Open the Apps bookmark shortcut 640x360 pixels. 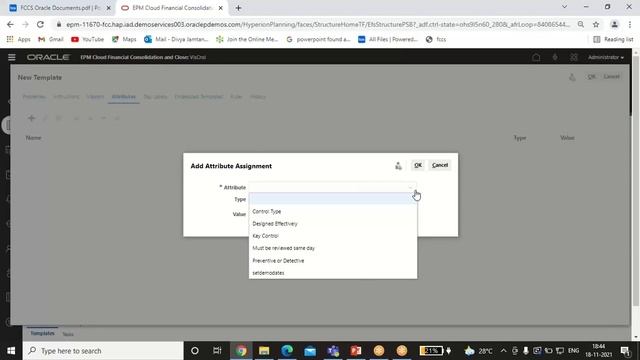pos(18,39)
